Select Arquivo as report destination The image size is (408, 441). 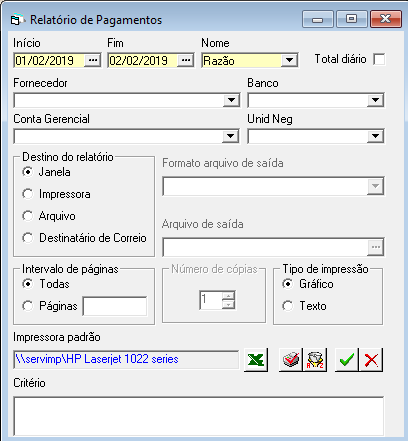(28, 216)
